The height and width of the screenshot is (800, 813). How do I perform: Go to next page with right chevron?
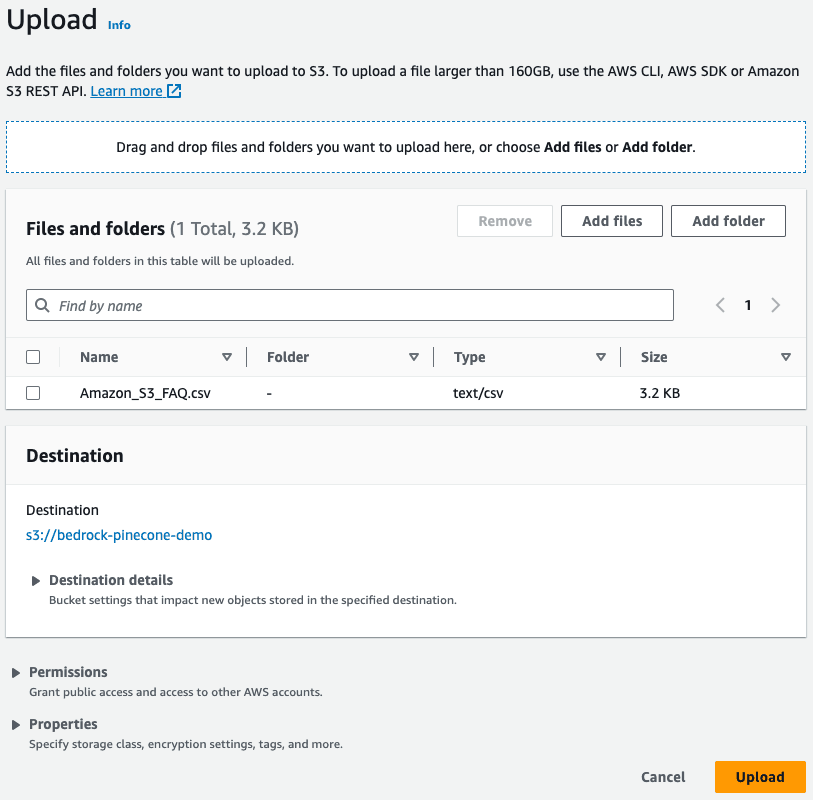pos(775,306)
